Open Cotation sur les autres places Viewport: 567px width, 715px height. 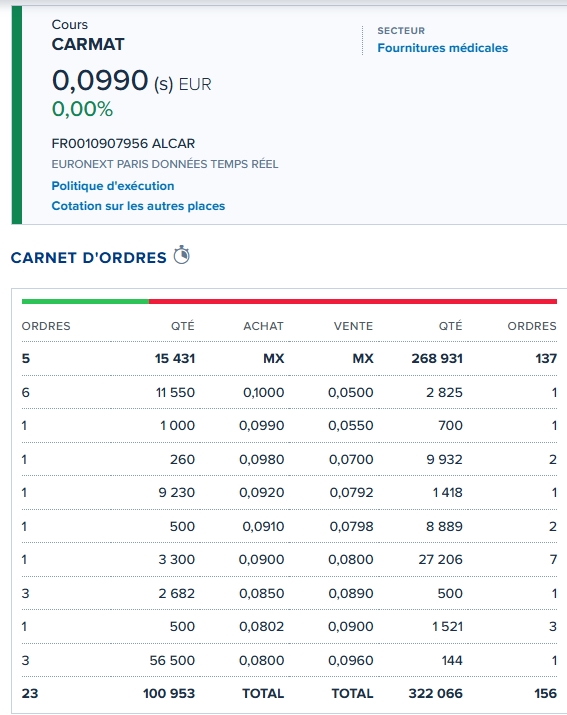click(x=138, y=206)
